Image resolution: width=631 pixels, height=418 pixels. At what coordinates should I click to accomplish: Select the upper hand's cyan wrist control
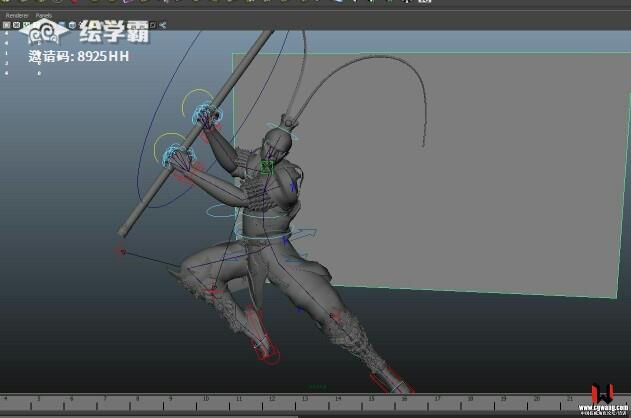[x=206, y=113]
